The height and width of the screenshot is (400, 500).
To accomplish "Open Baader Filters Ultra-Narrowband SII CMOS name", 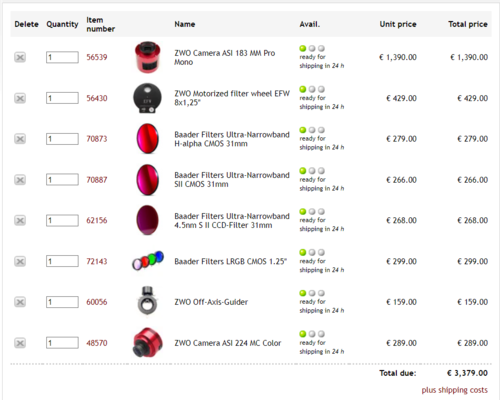I will tap(232, 180).
